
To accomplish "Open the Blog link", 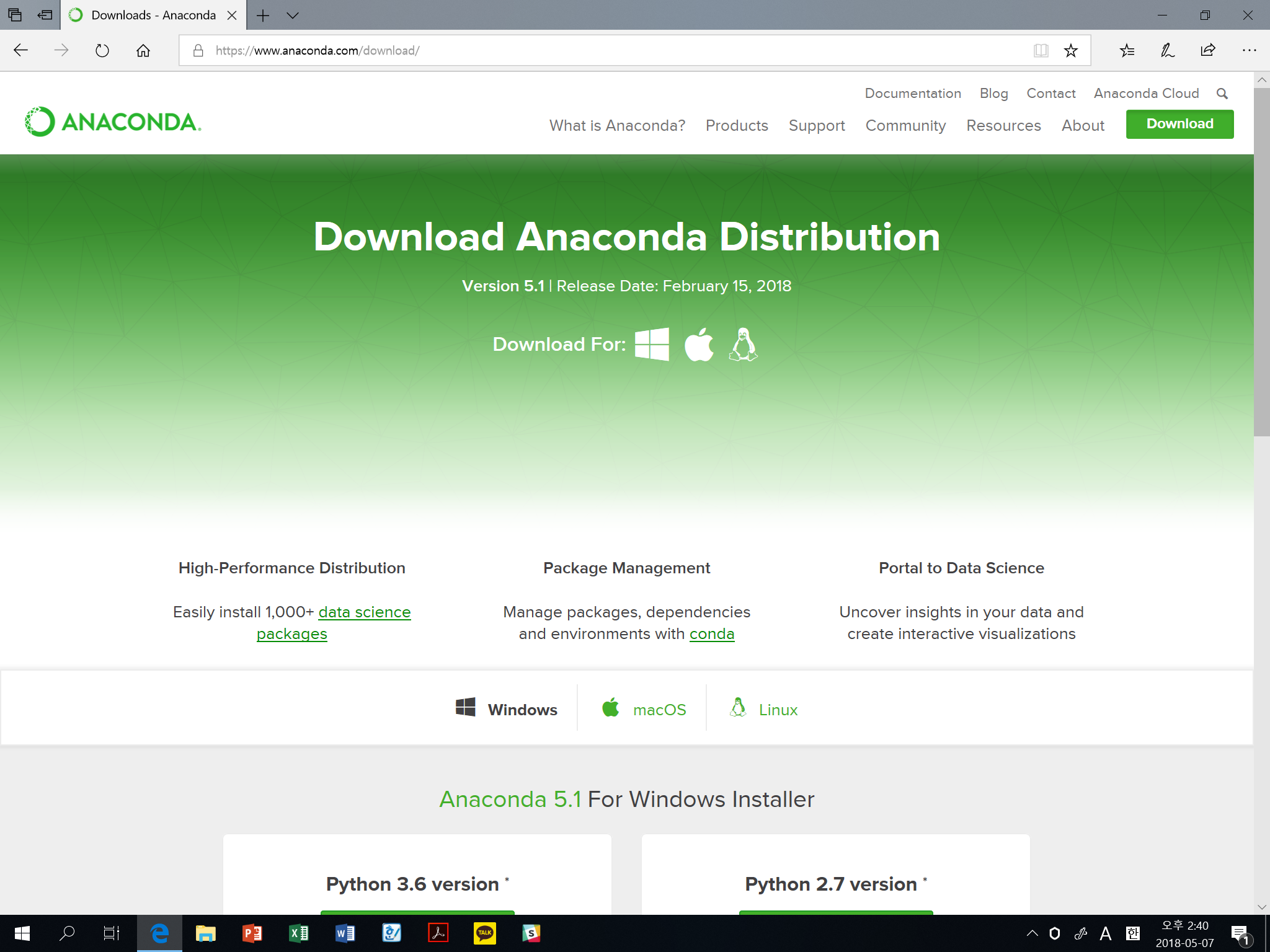I will [x=993, y=94].
